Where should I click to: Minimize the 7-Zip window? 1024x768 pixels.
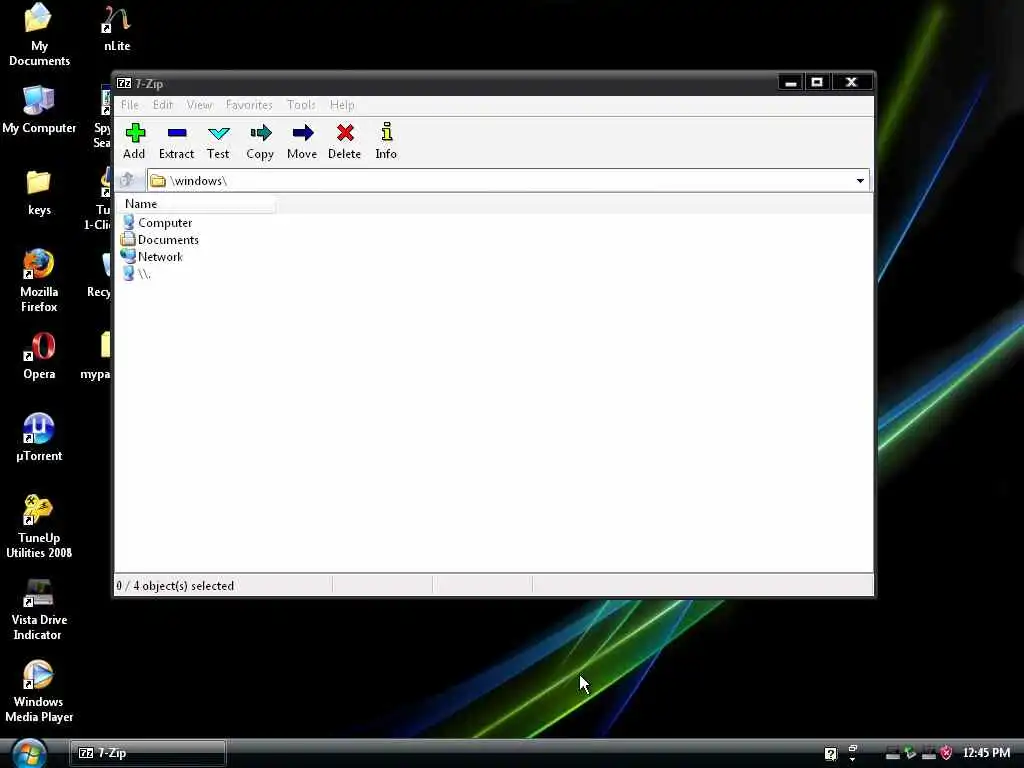790,82
